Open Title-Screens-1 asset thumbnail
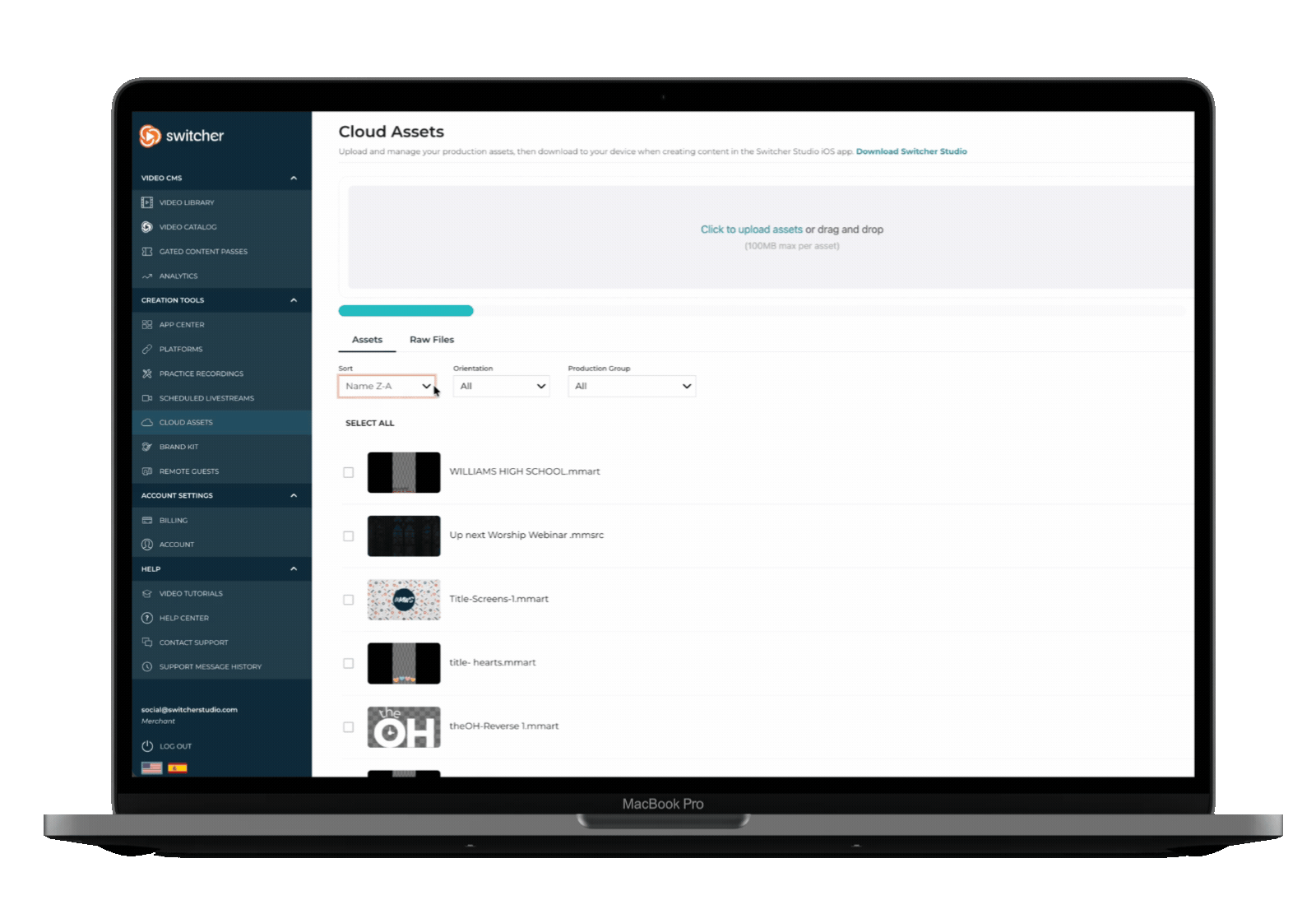1316x914 pixels. 404,600
